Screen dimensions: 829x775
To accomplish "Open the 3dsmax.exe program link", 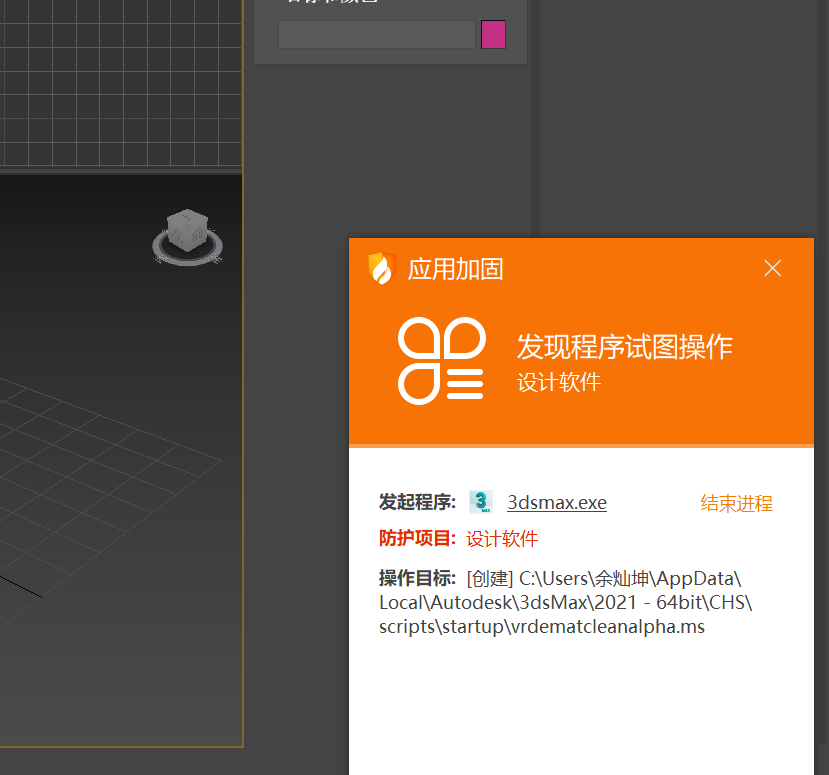I will (556, 503).
